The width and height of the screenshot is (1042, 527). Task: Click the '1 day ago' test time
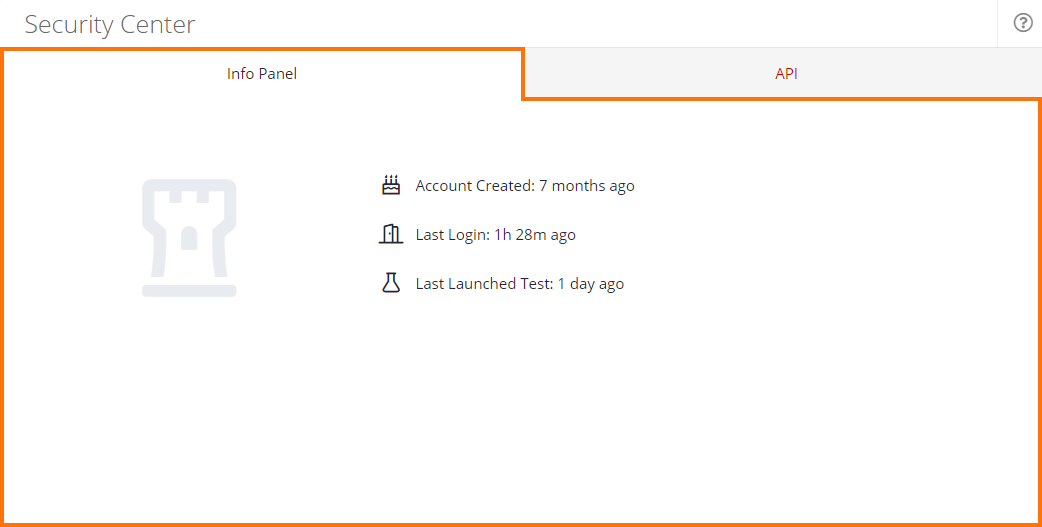pyautogui.click(x=591, y=284)
